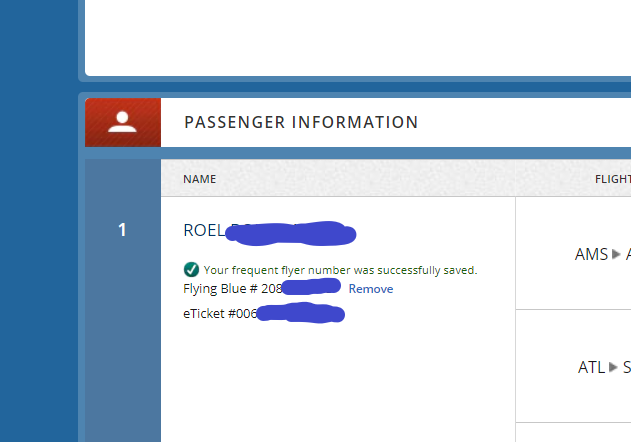Image resolution: width=631 pixels, height=442 pixels.
Task: Click the frequent flyer saved confirmation message
Action: pos(340,270)
